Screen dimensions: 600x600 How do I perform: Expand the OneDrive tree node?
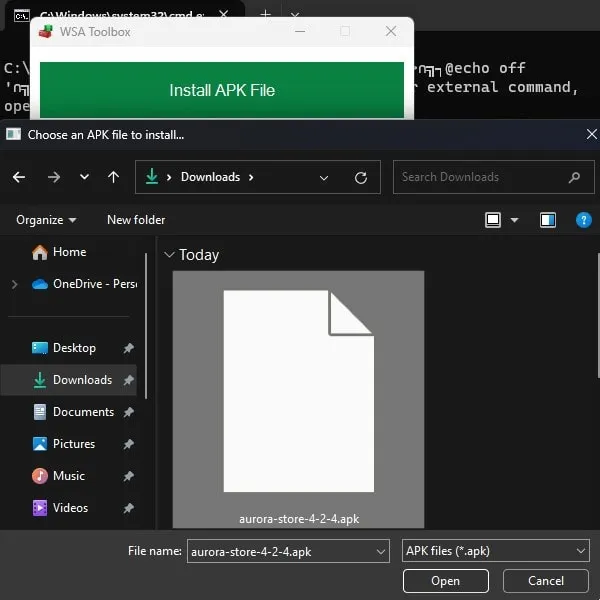click(x=15, y=284)
